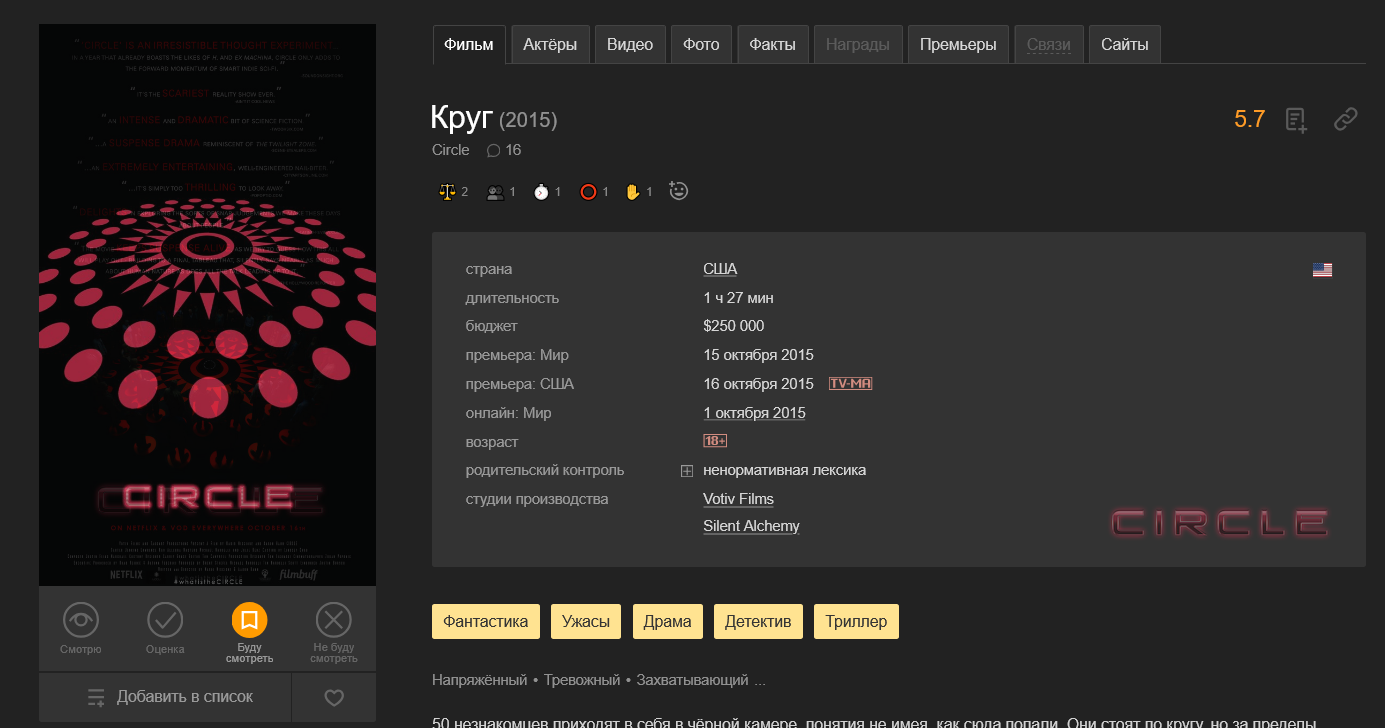Add a new emoji reaction
The width and height of the screenshot is (1385, 728).
679,191
